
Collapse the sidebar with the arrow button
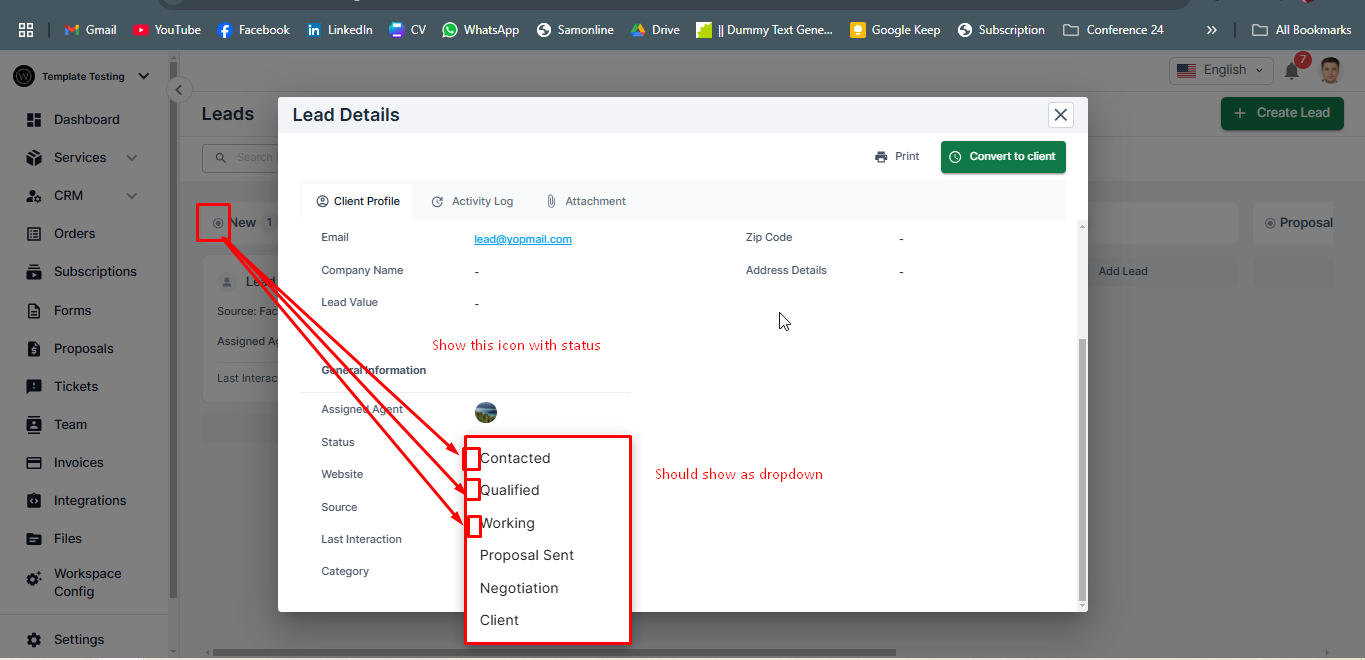coord(178,90)
